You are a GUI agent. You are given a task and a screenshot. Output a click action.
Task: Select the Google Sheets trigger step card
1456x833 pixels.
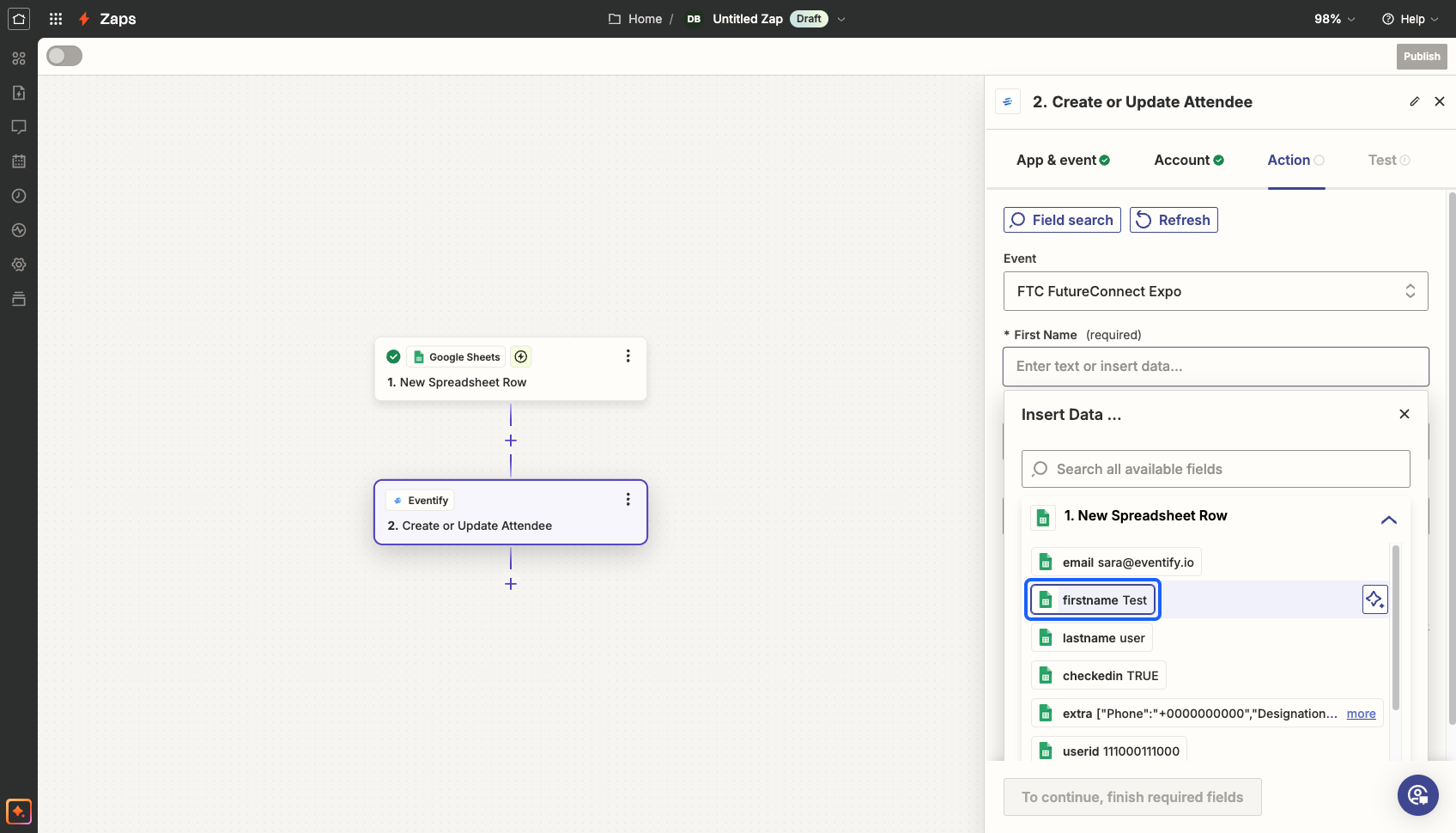click(x=511, y=368)
